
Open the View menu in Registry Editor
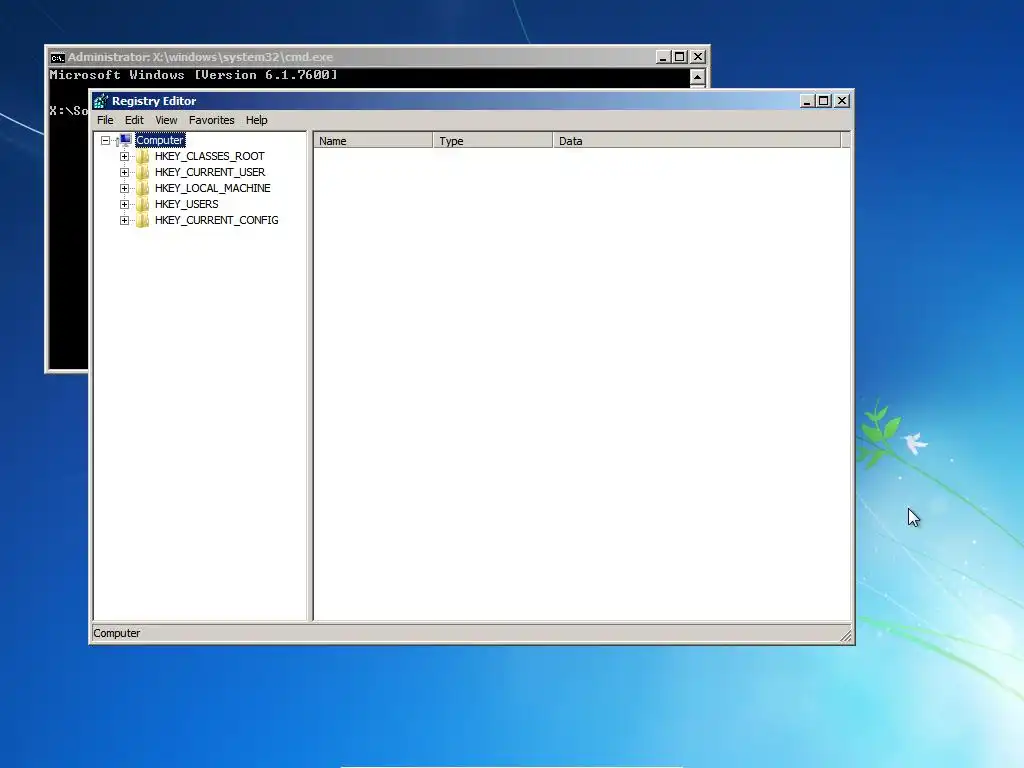pyautogui.click(x=166, y=120)
